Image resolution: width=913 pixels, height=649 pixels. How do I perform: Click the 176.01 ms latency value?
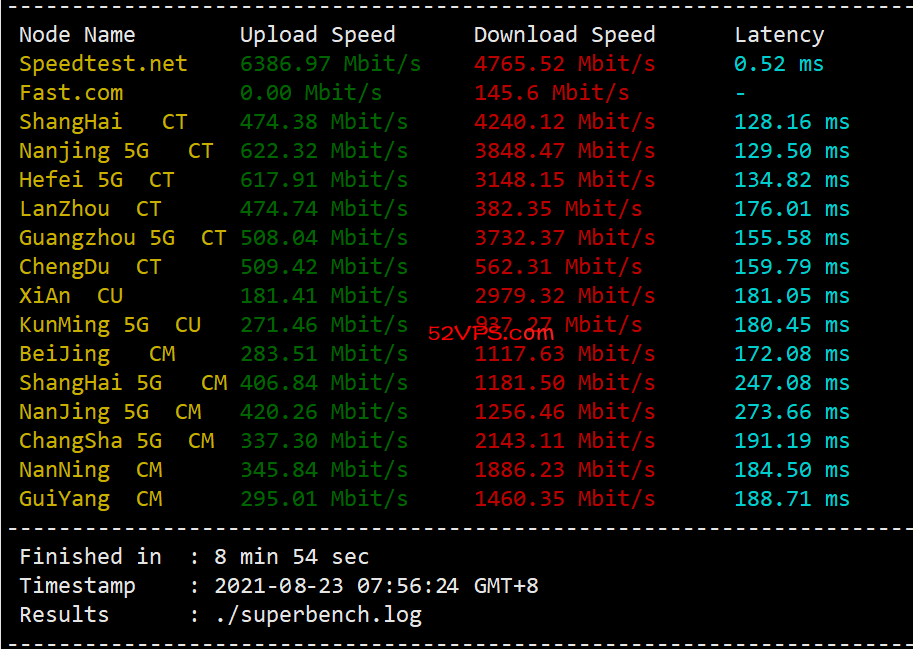point(792,209)
